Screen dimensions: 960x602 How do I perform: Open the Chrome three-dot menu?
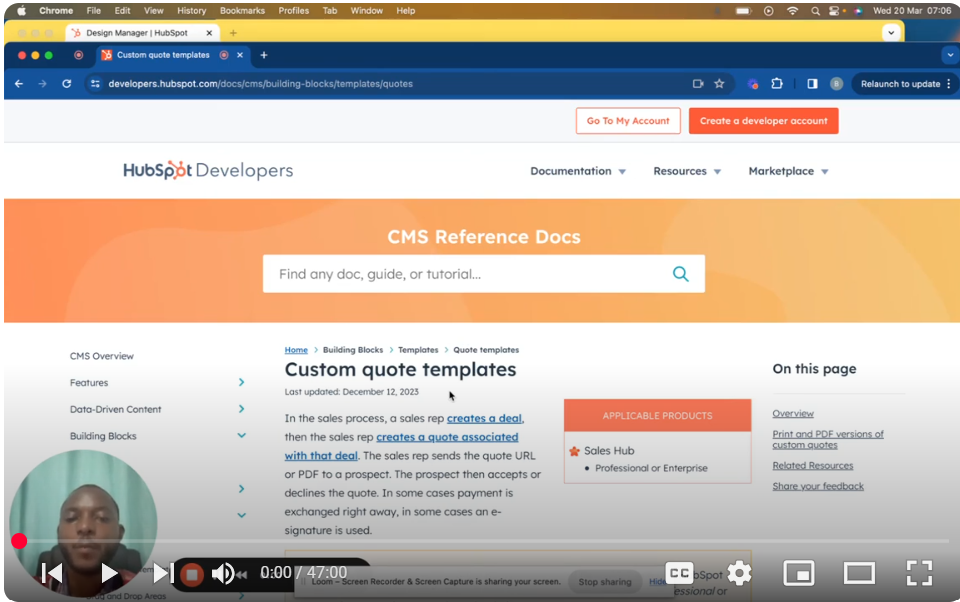(x=949, y=84)
